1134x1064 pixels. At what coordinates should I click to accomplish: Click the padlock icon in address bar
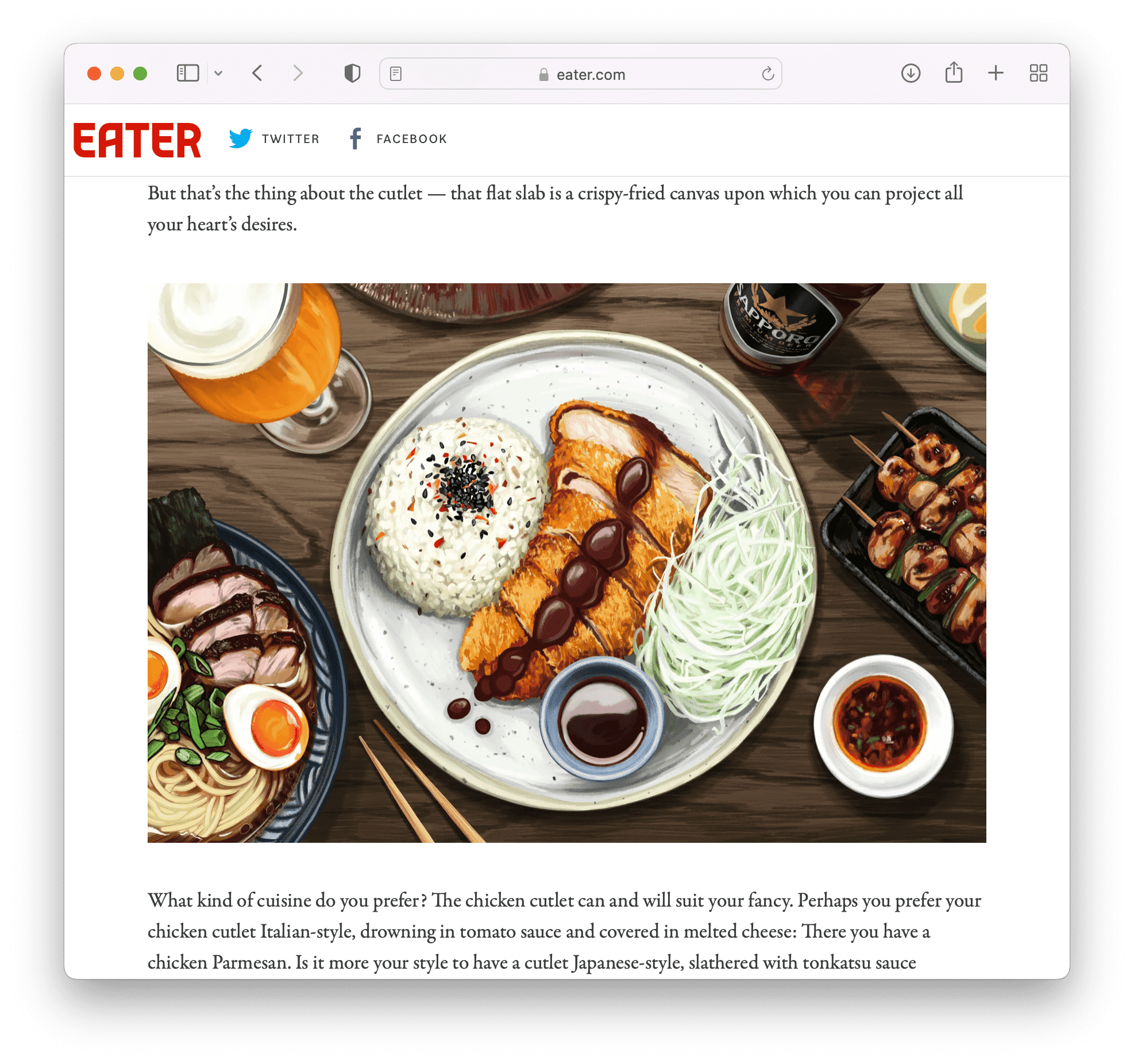coord(543,75)
